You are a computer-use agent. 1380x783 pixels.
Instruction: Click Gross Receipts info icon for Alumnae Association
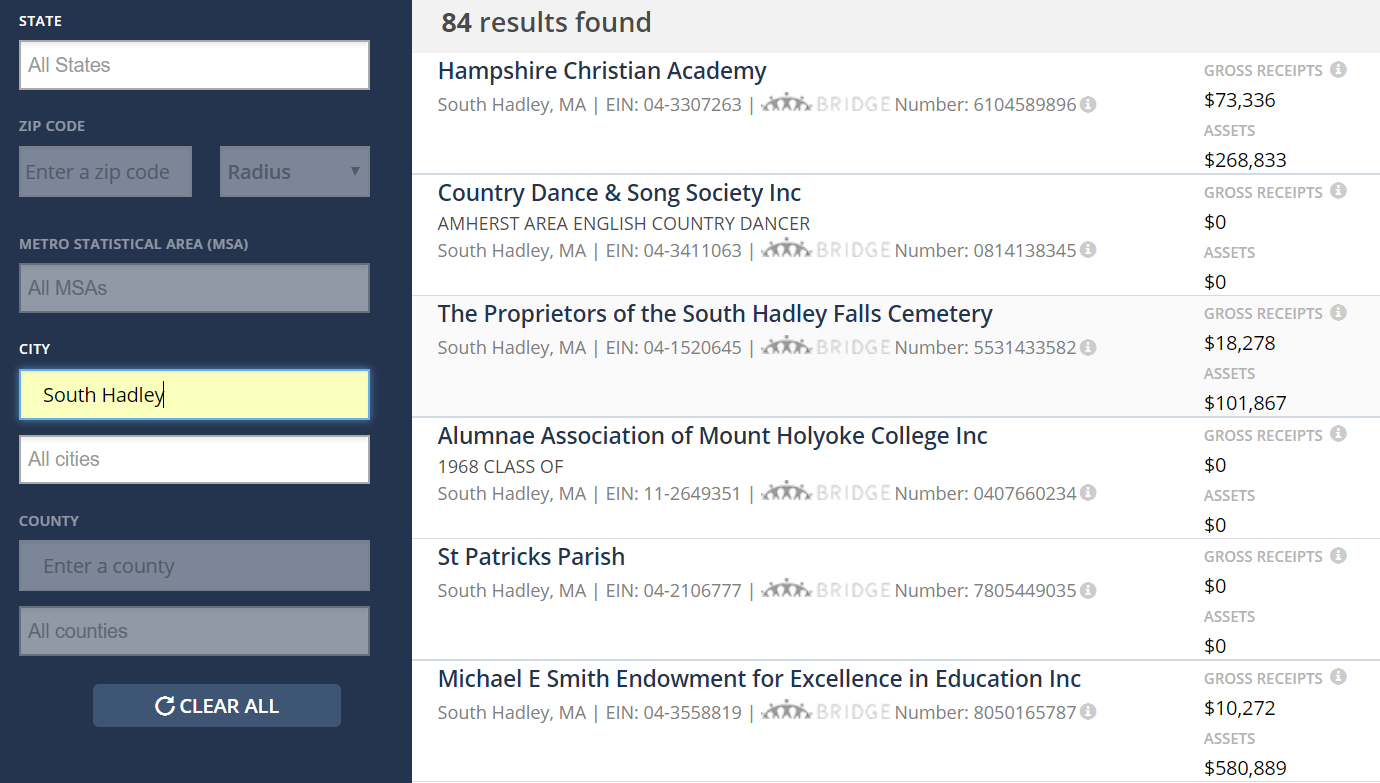coord(1338,434)
